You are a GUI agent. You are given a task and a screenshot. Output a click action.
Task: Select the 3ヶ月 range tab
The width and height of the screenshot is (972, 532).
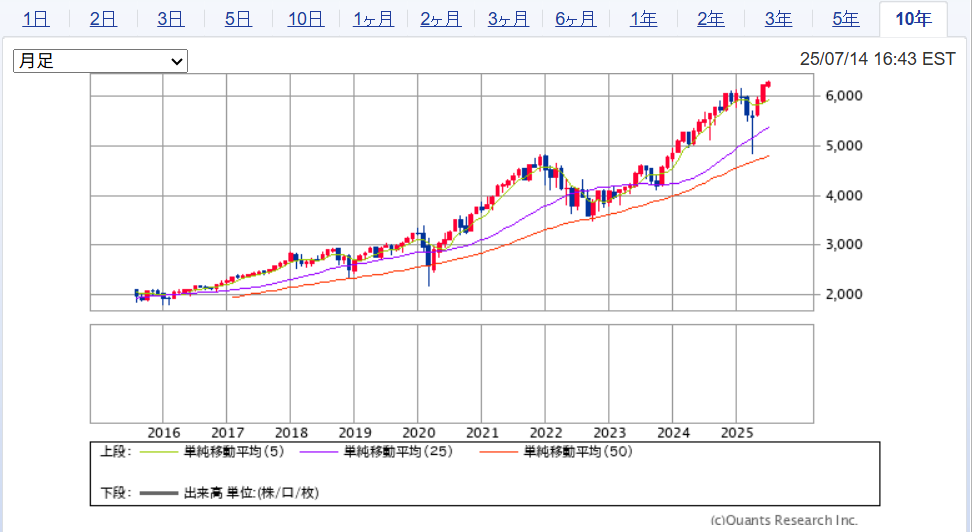pyautogui.click(x=508, y=18)
